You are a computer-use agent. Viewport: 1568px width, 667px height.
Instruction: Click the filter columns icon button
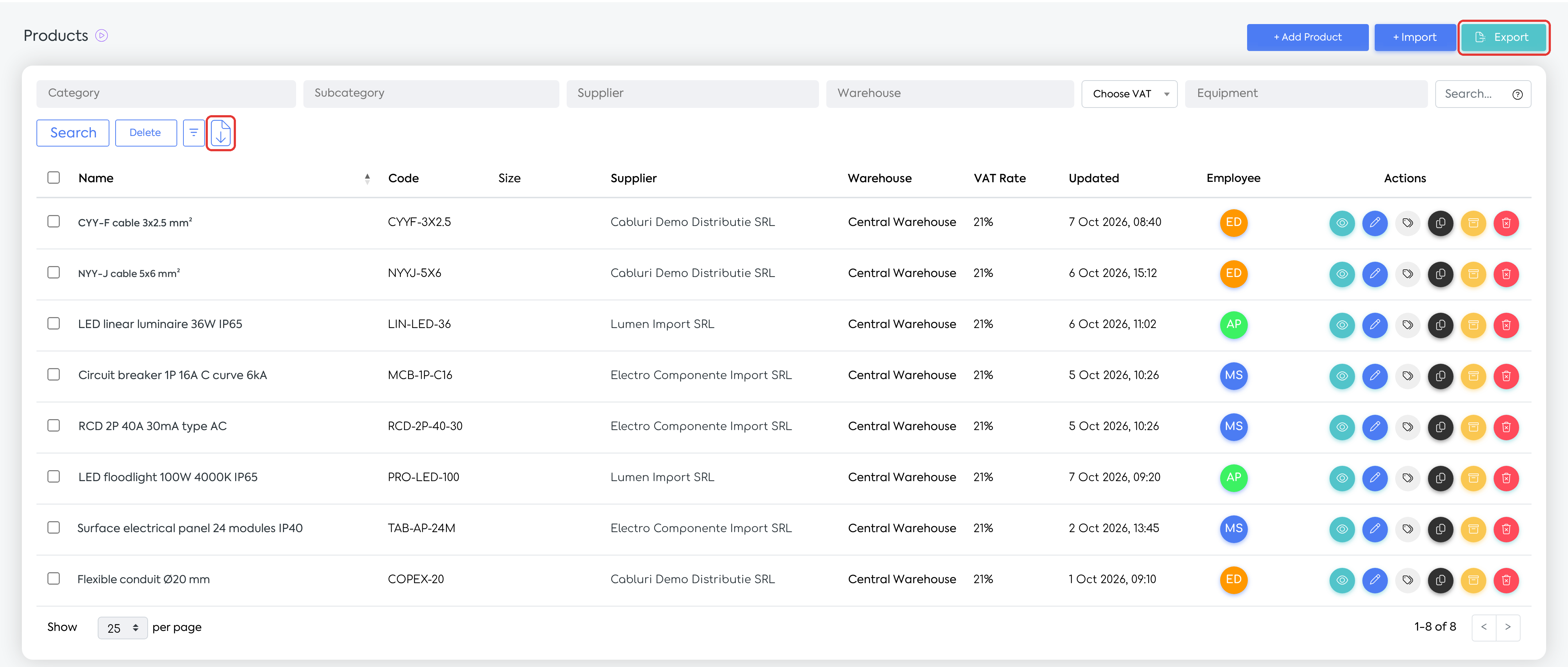194,133
